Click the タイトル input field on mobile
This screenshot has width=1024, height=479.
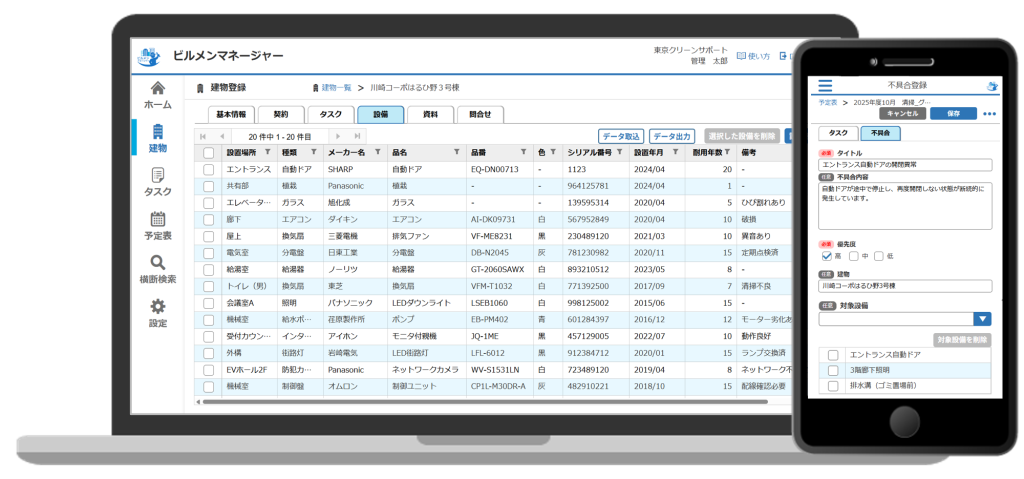click(905, 164)
